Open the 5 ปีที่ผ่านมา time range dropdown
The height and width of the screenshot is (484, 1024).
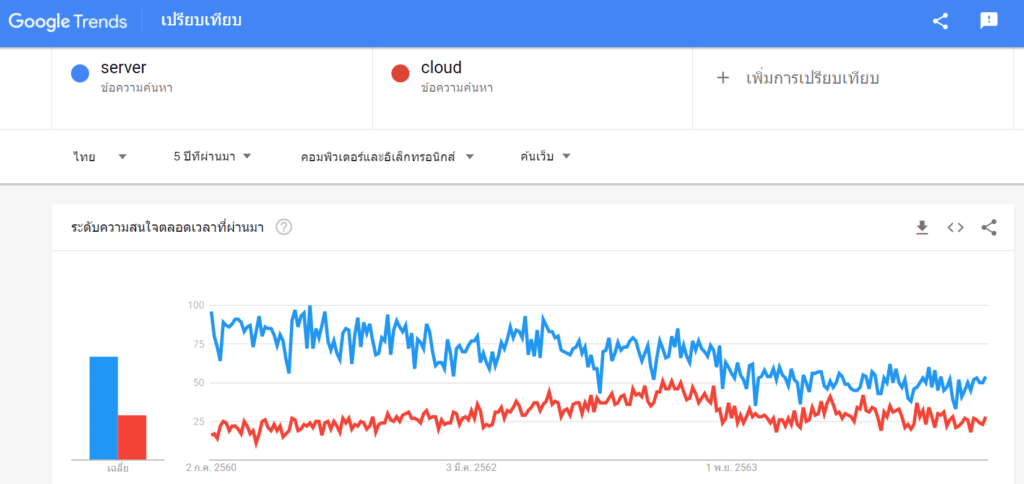click(x=212, y=157)
